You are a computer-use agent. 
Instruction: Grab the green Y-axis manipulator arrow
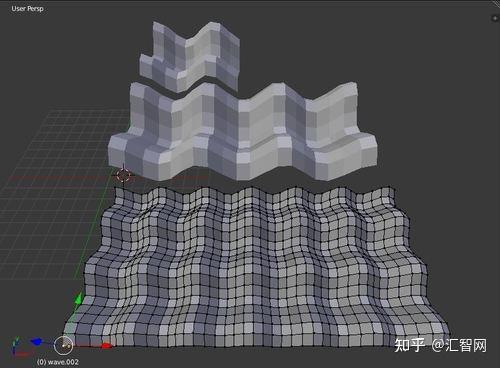(x=79, y=298)
